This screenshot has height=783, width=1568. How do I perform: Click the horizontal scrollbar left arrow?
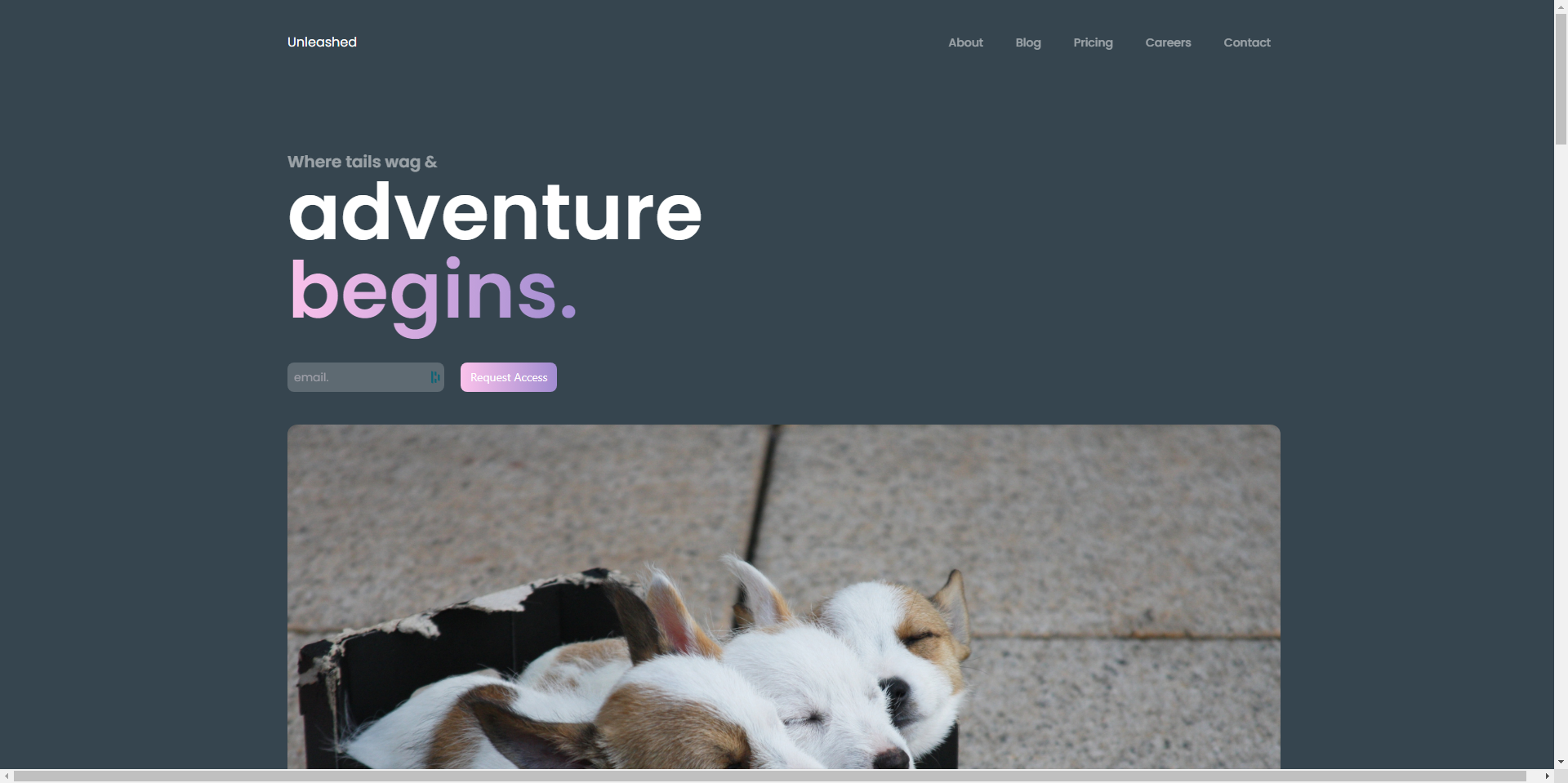pyautogui.click(x=7, y=776)
